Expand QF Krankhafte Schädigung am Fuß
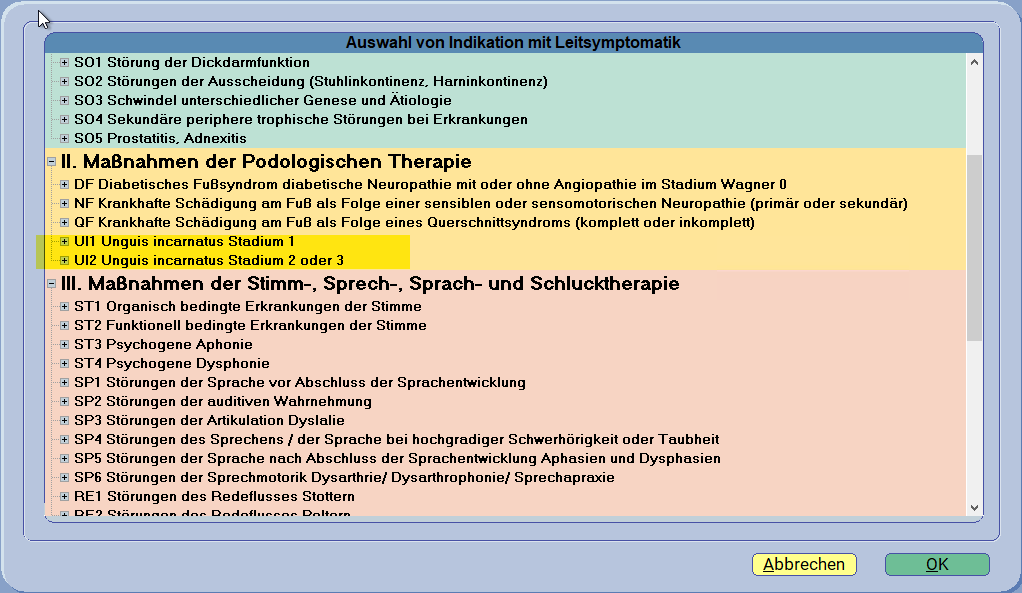 pos(62,222)
